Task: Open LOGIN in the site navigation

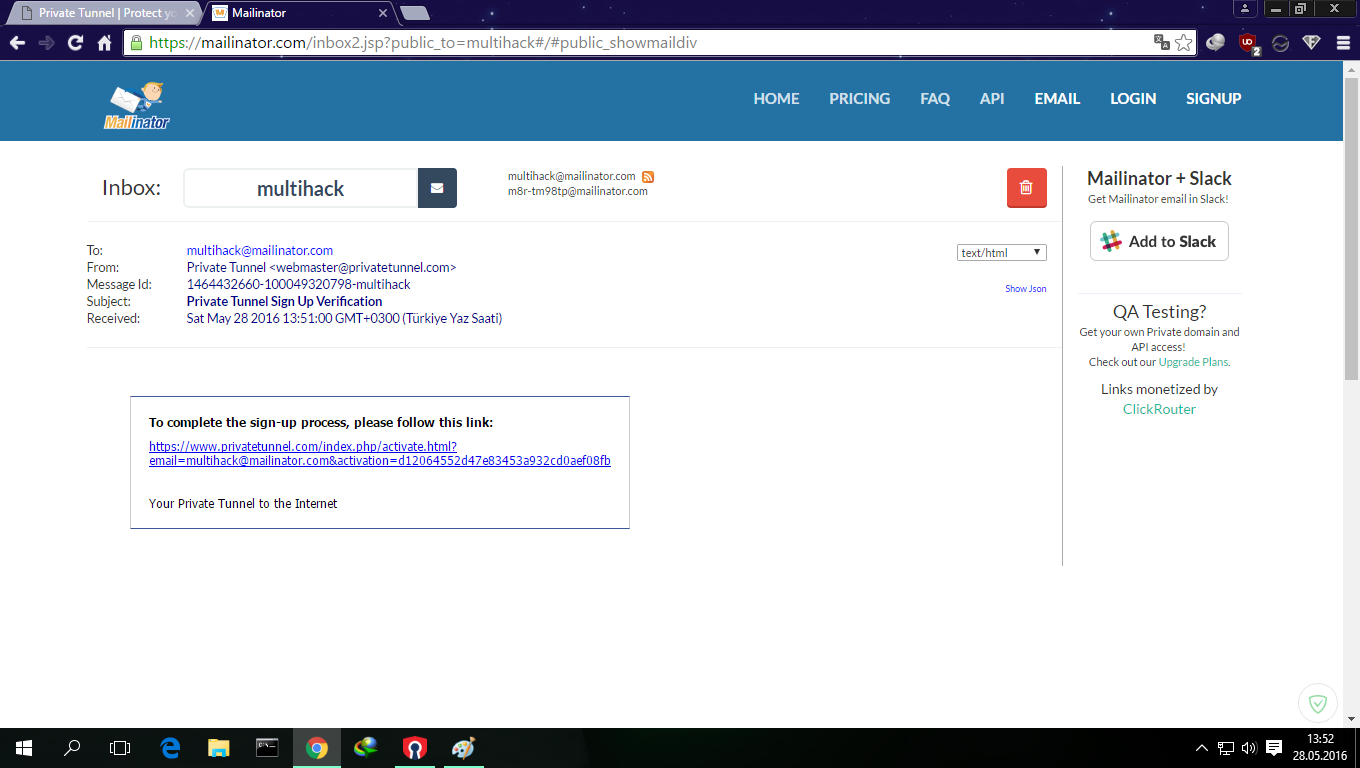Action: coord(1133,99)
